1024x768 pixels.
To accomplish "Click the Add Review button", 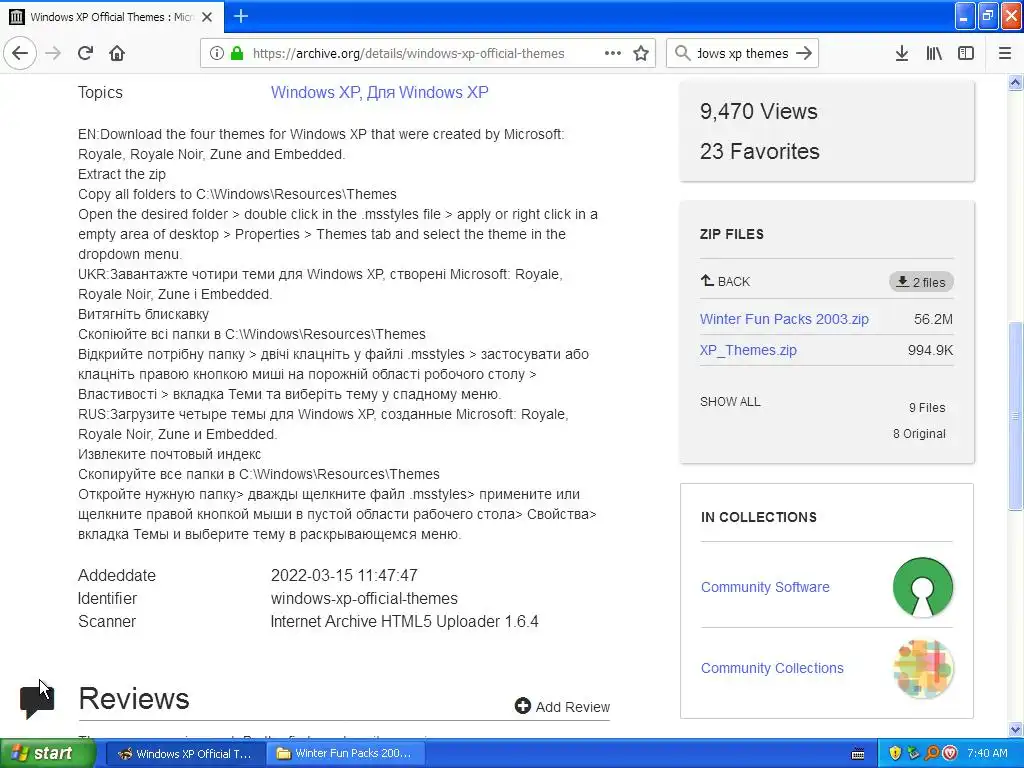I will pyautogui.click(x=562, y=707).
